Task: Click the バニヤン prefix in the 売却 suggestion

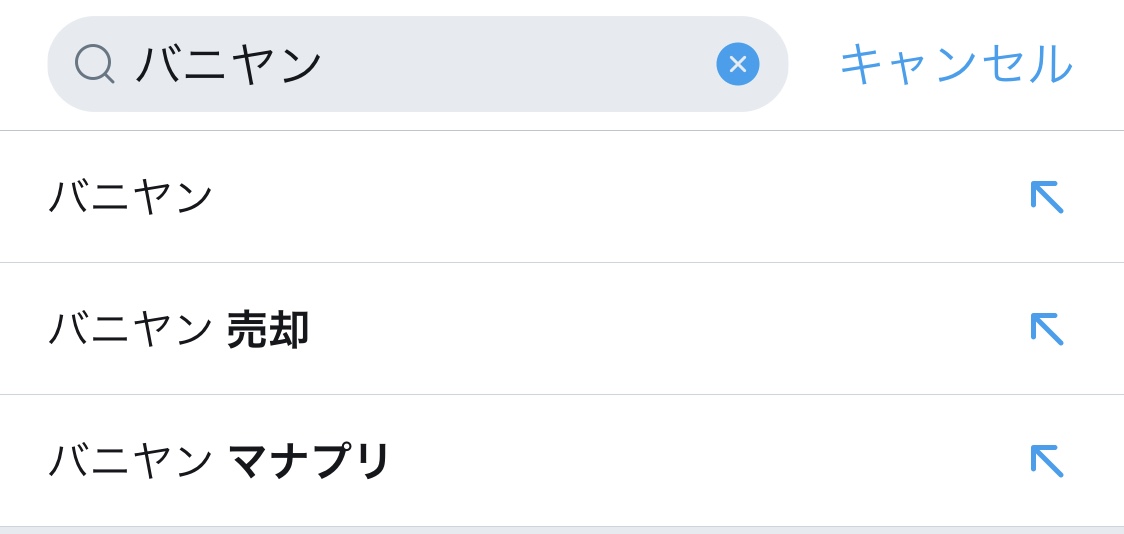Action: pos(131,329)
